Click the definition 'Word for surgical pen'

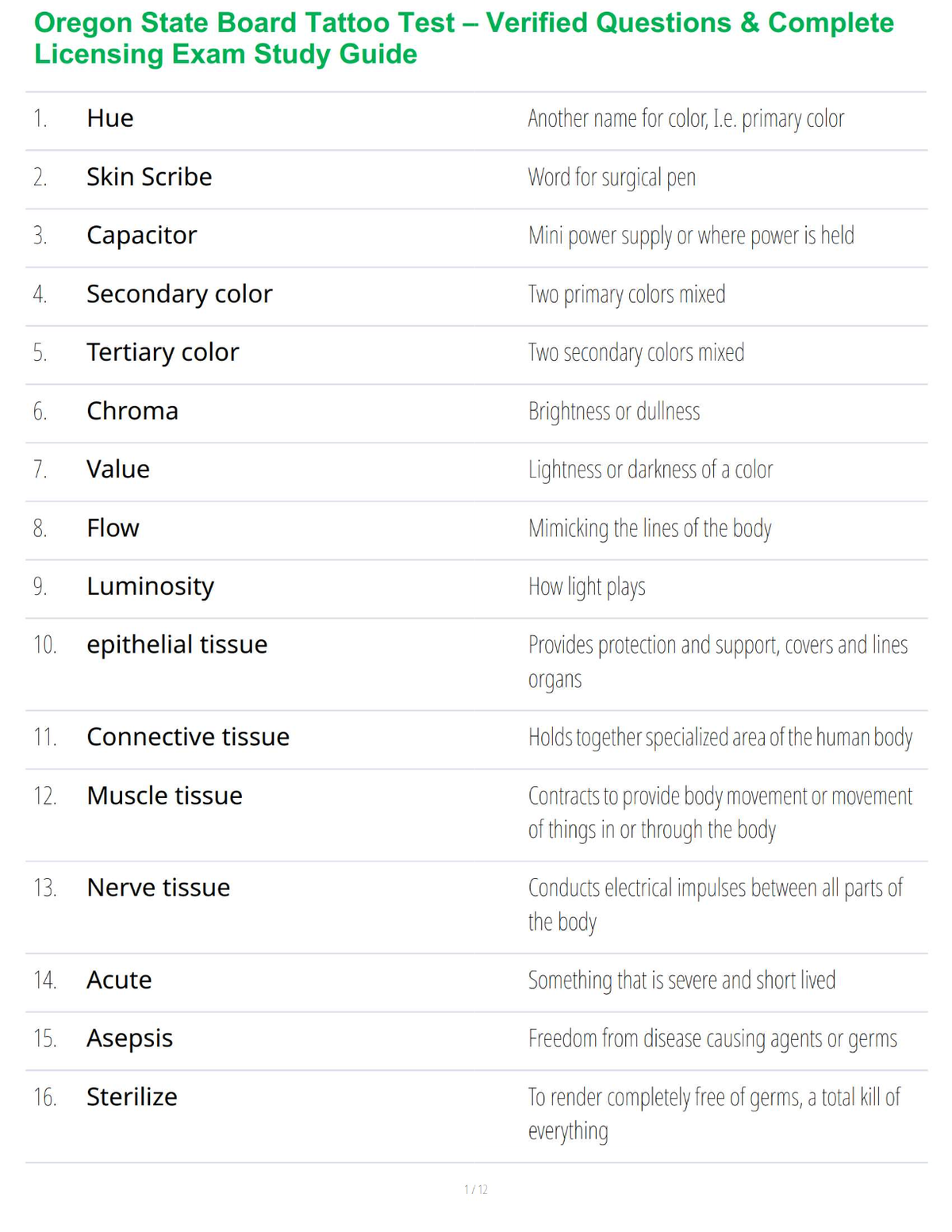click(x=612, y=177)
